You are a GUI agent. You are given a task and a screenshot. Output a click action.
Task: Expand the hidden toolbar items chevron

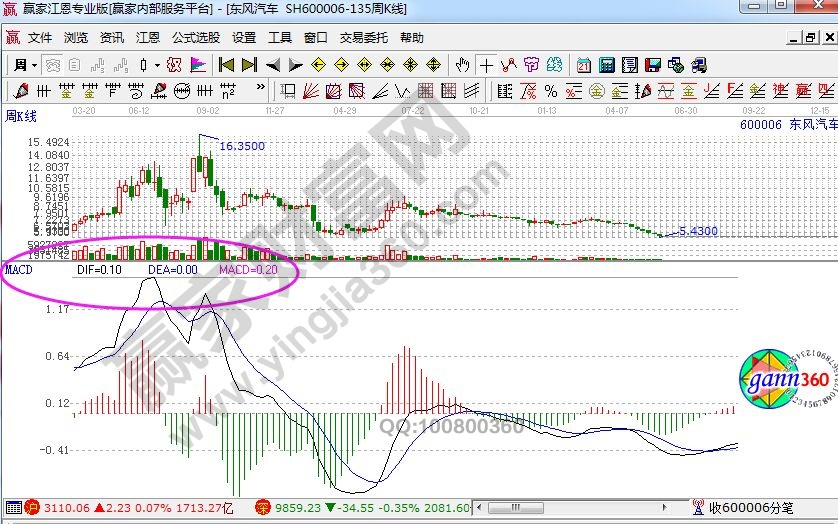[x=260, y=87]
